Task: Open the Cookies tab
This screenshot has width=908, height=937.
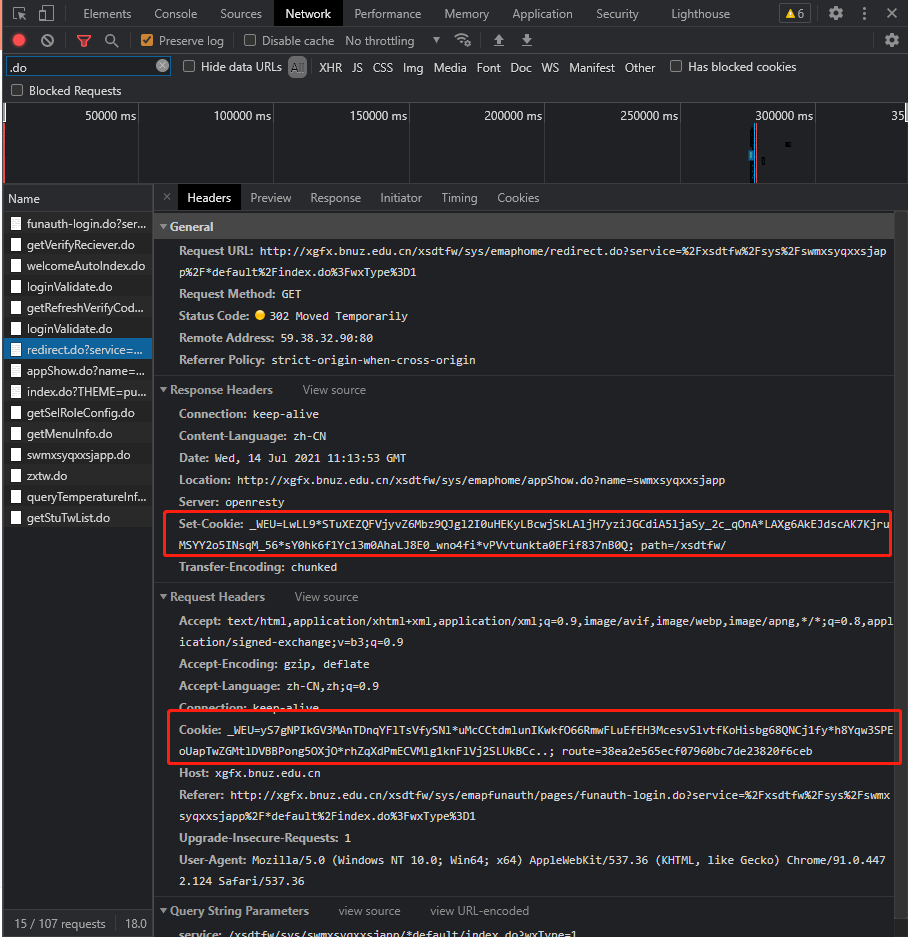Action: [x=518, y=198]
